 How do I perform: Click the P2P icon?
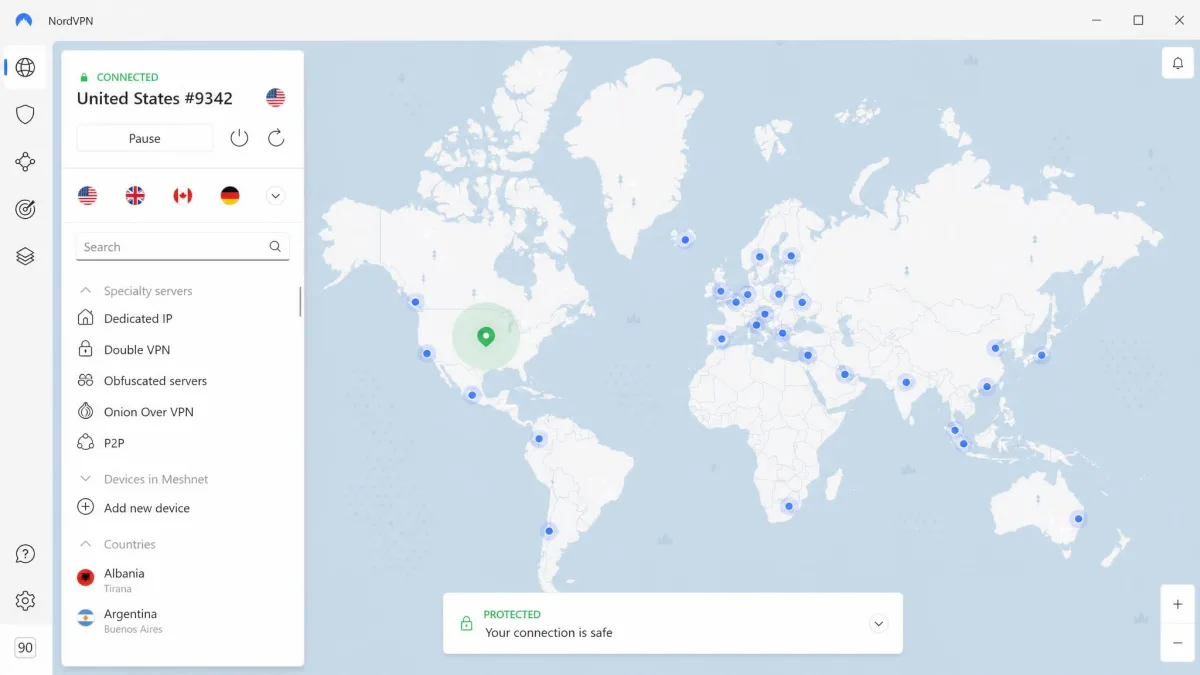click(85, 442)
